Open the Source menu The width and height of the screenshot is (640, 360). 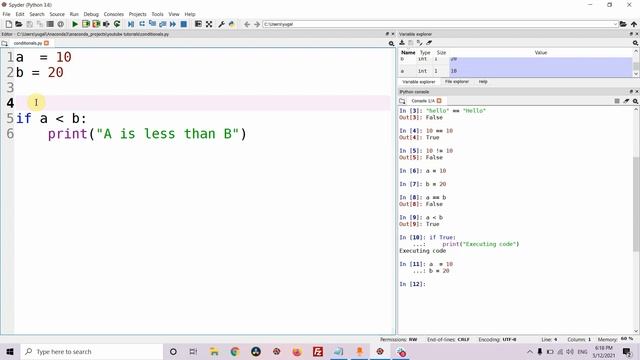point(57,14)
